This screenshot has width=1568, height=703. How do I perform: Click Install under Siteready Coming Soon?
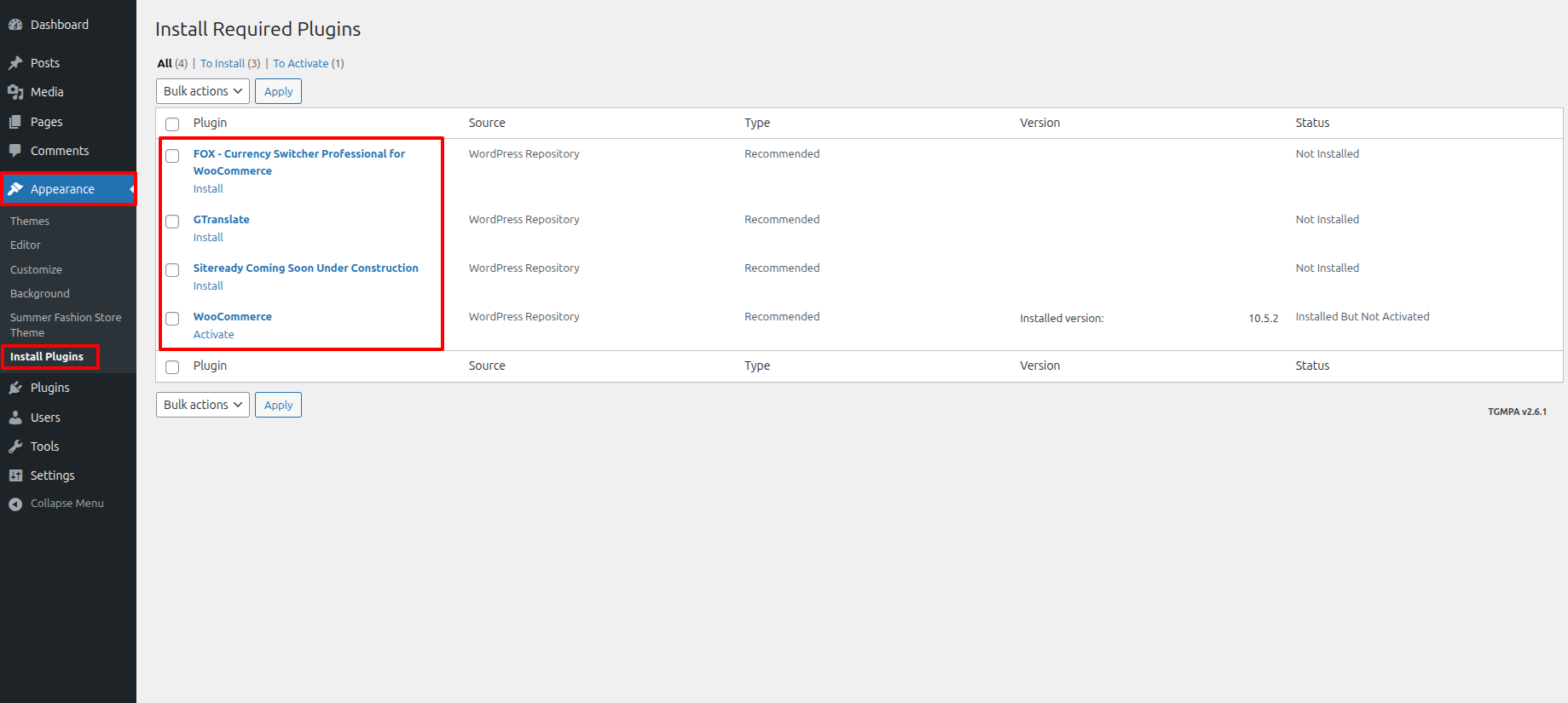pos(208,285)
